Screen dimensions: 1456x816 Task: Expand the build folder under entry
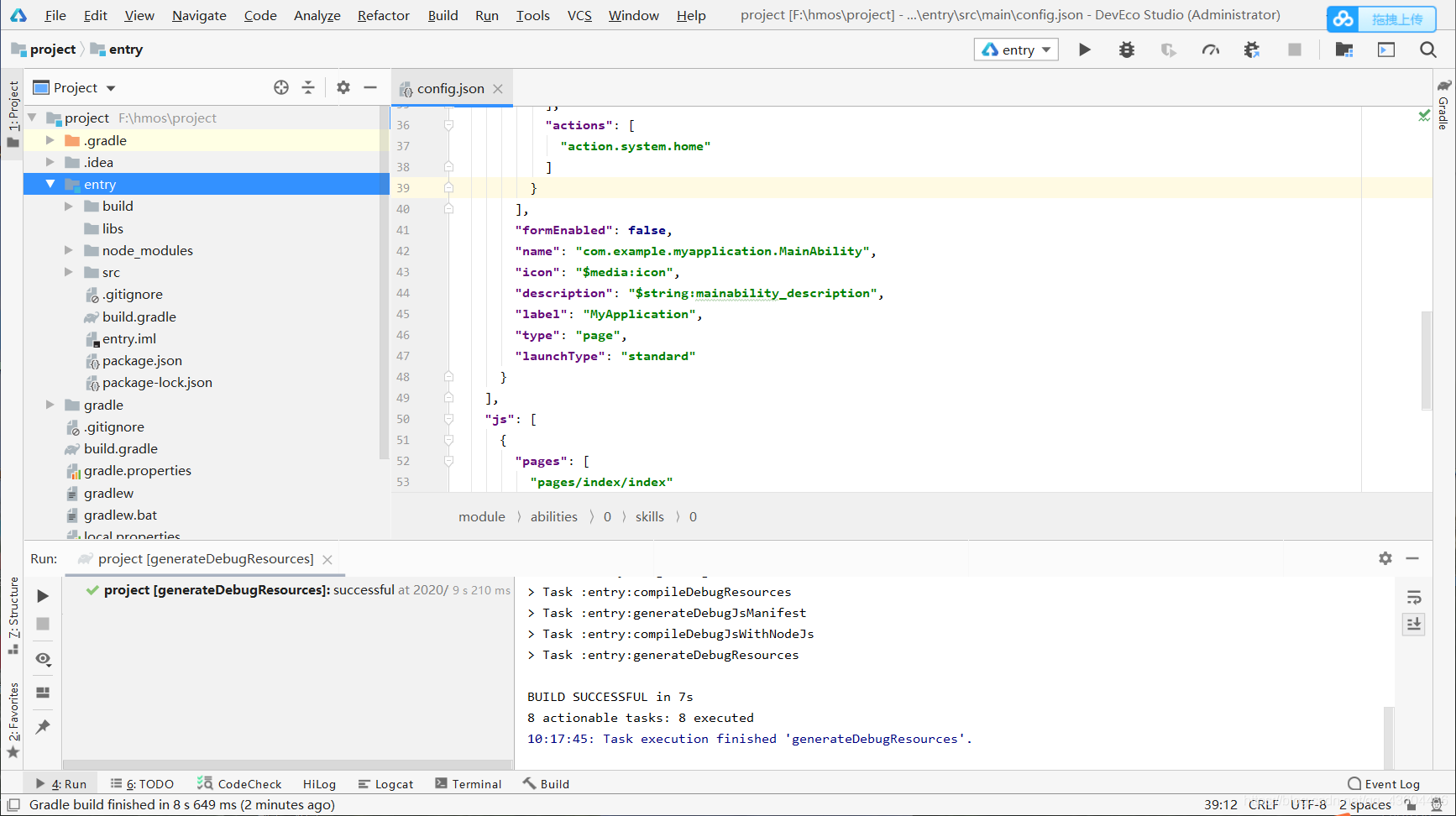tap(69, 206)
